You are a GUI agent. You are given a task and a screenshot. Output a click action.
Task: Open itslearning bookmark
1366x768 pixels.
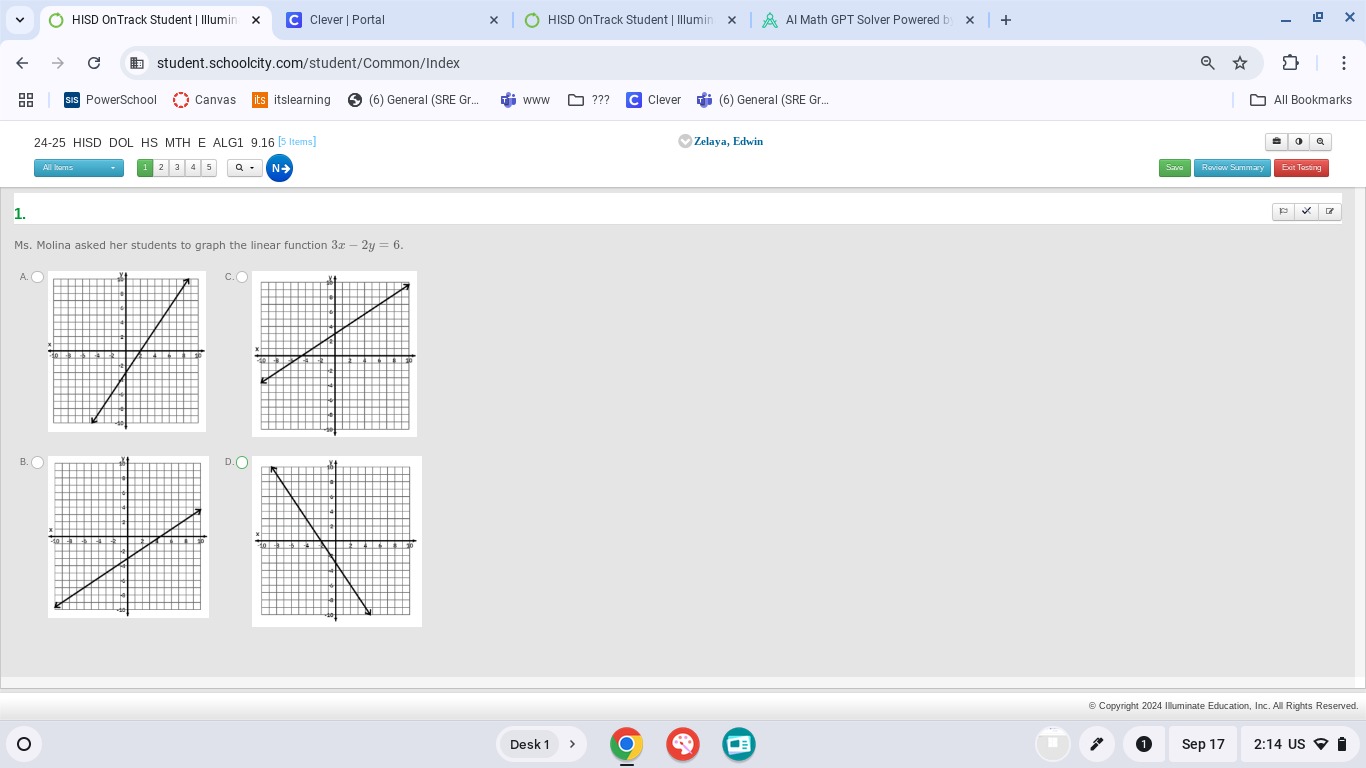(x=292, y=100)
